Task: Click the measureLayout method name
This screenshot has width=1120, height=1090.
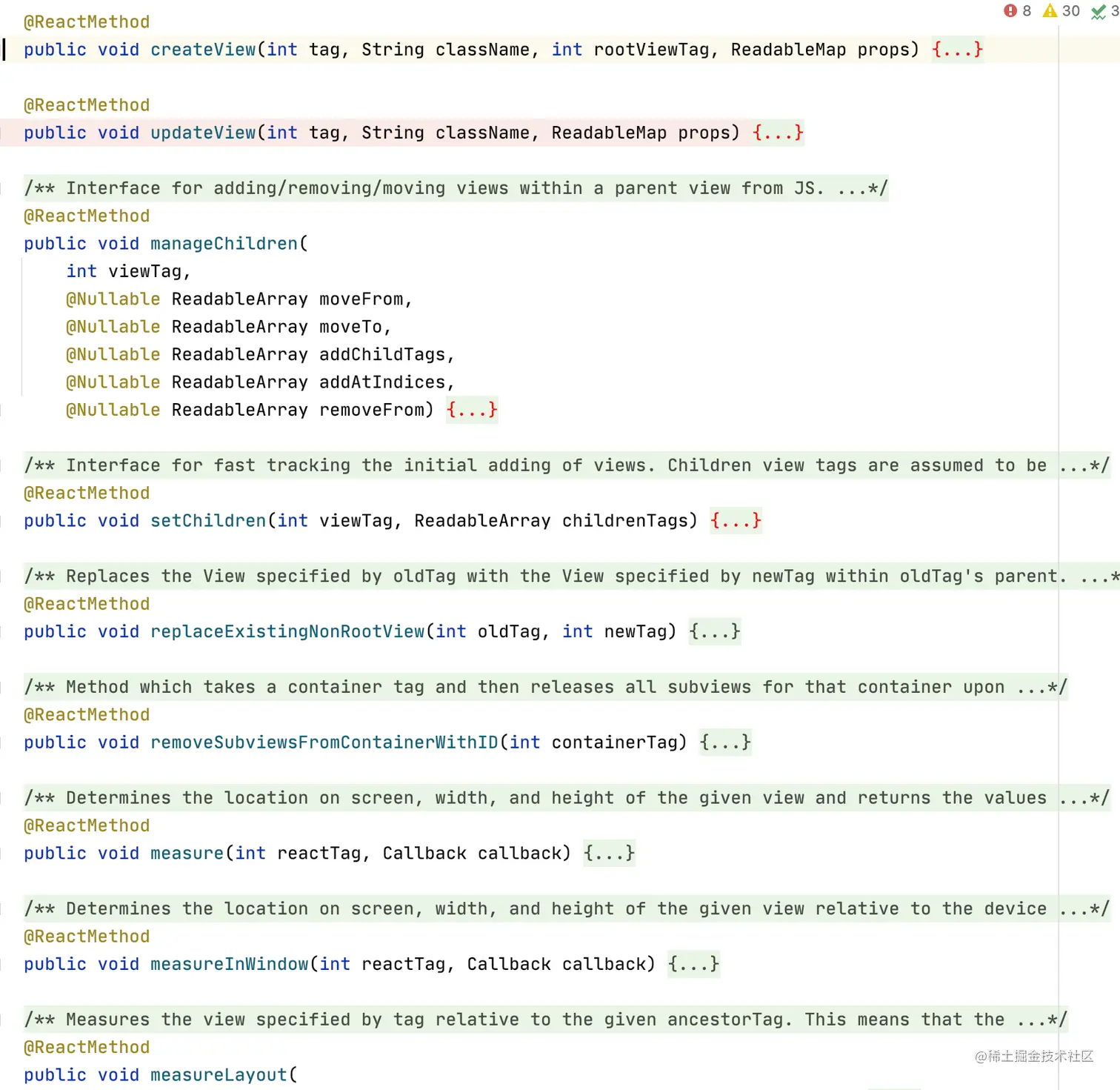Action: point(219,1075)
